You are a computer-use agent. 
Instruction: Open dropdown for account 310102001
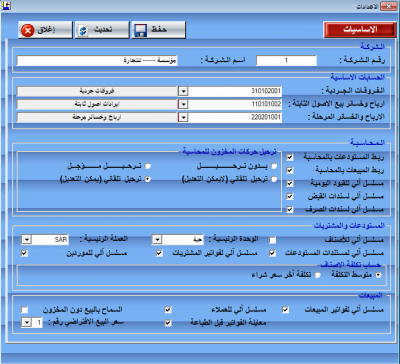(183, 91)
